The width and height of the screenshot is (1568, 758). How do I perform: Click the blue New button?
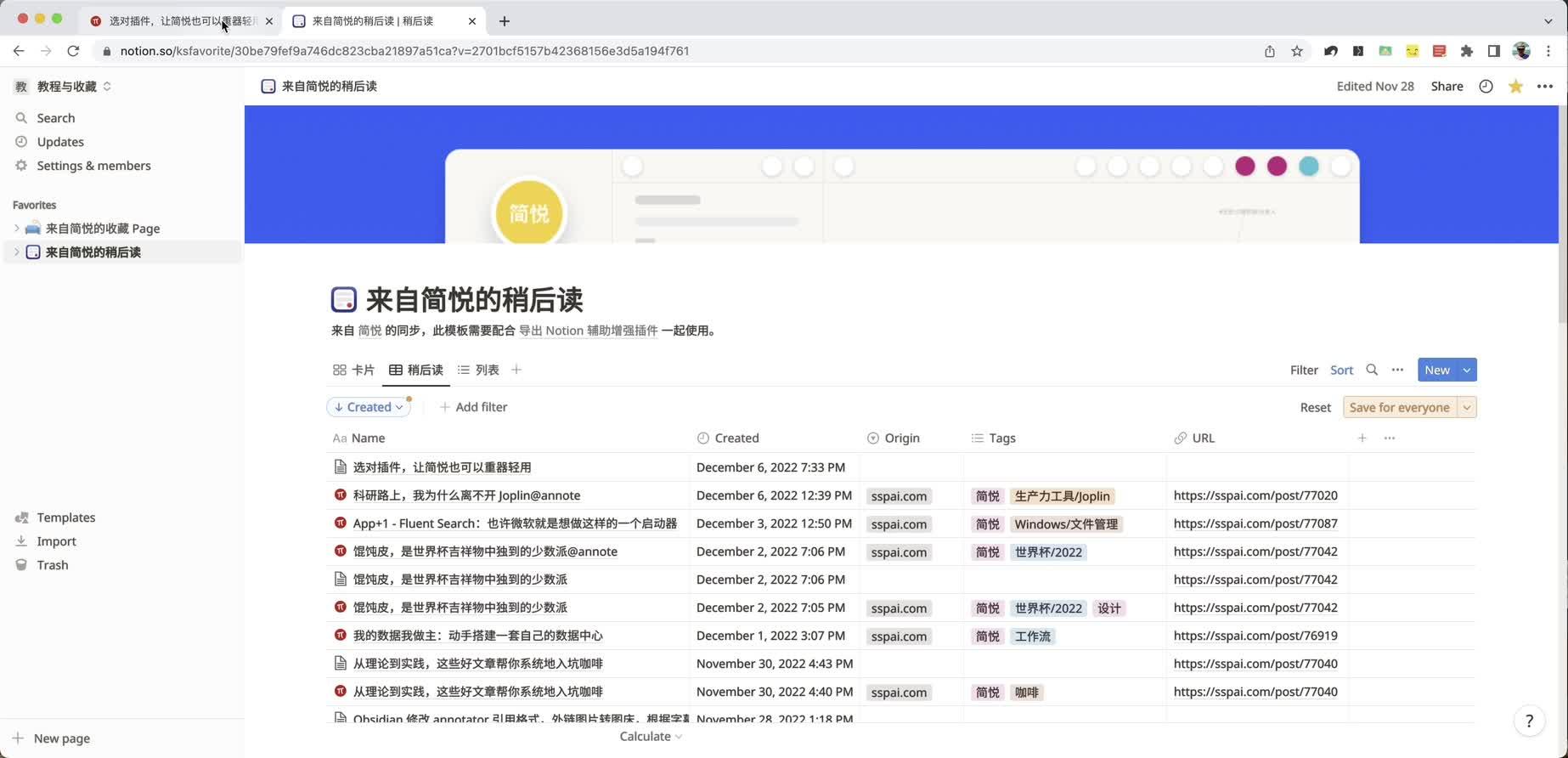click(1437, 370)
